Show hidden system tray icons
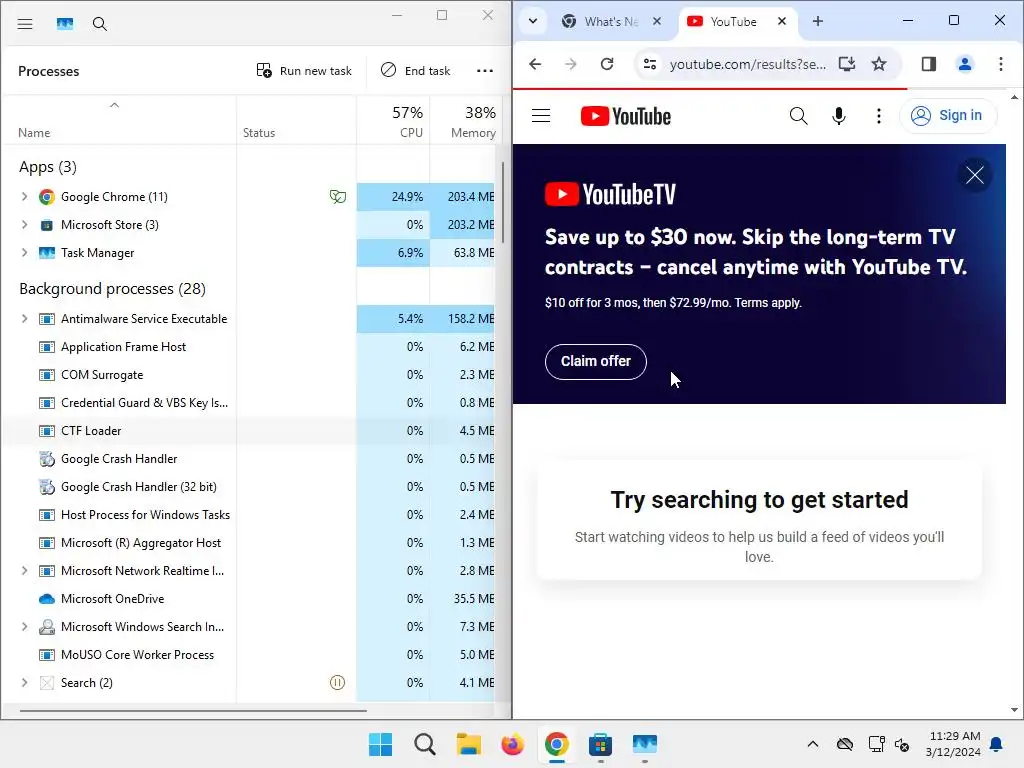The width and height of the screenshot is (1024, 768). coord(812,744)
